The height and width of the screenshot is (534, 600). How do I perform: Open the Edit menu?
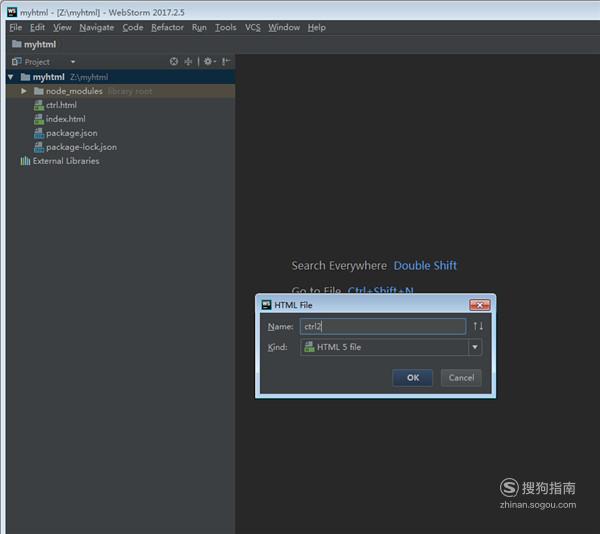point(38,28)
